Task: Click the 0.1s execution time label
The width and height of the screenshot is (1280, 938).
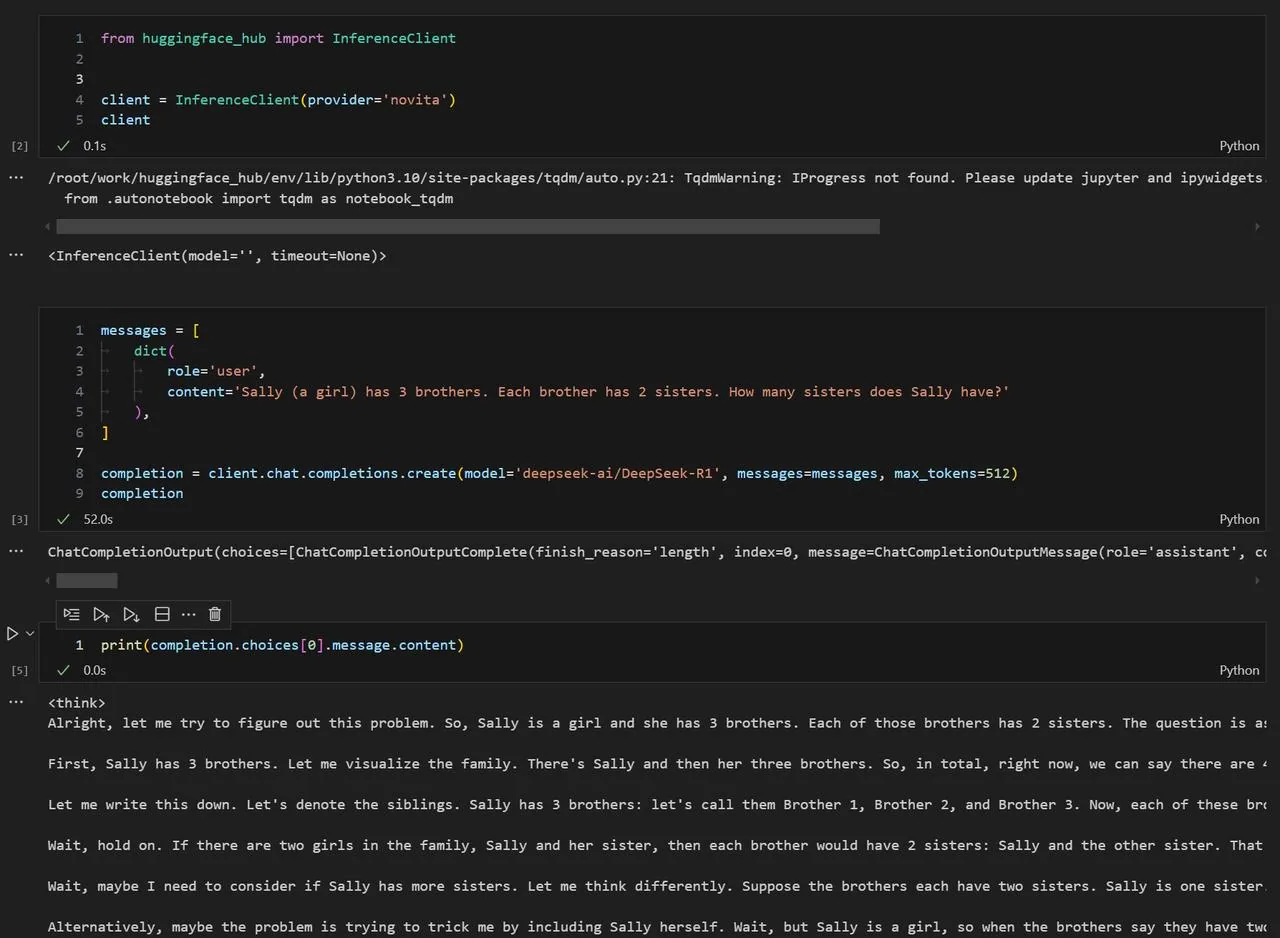Action: [94, 145]
